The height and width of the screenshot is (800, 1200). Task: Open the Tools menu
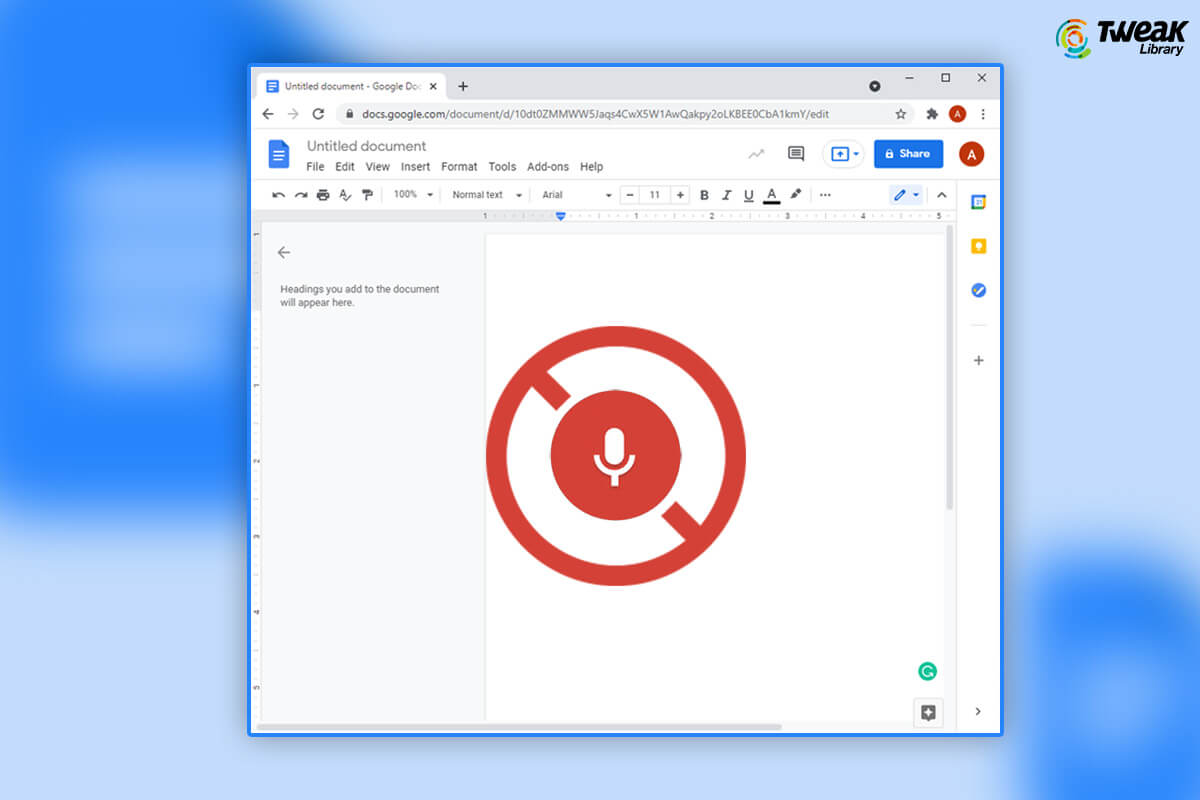[502, 167]
